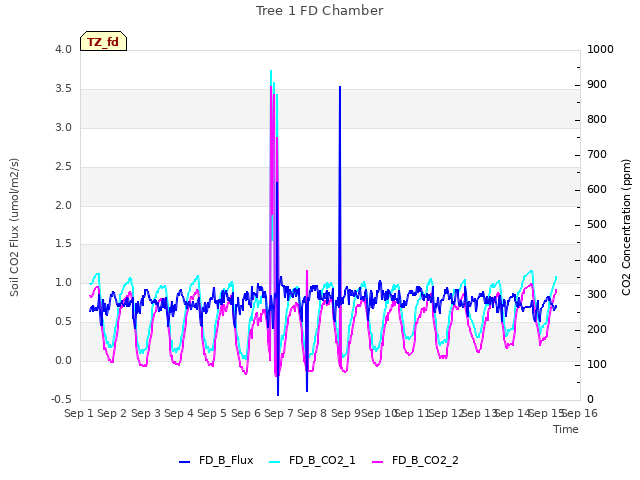Click the blue FD_B_Flux legend swatch
The image size is (640, 480).
tap(184, 462)
